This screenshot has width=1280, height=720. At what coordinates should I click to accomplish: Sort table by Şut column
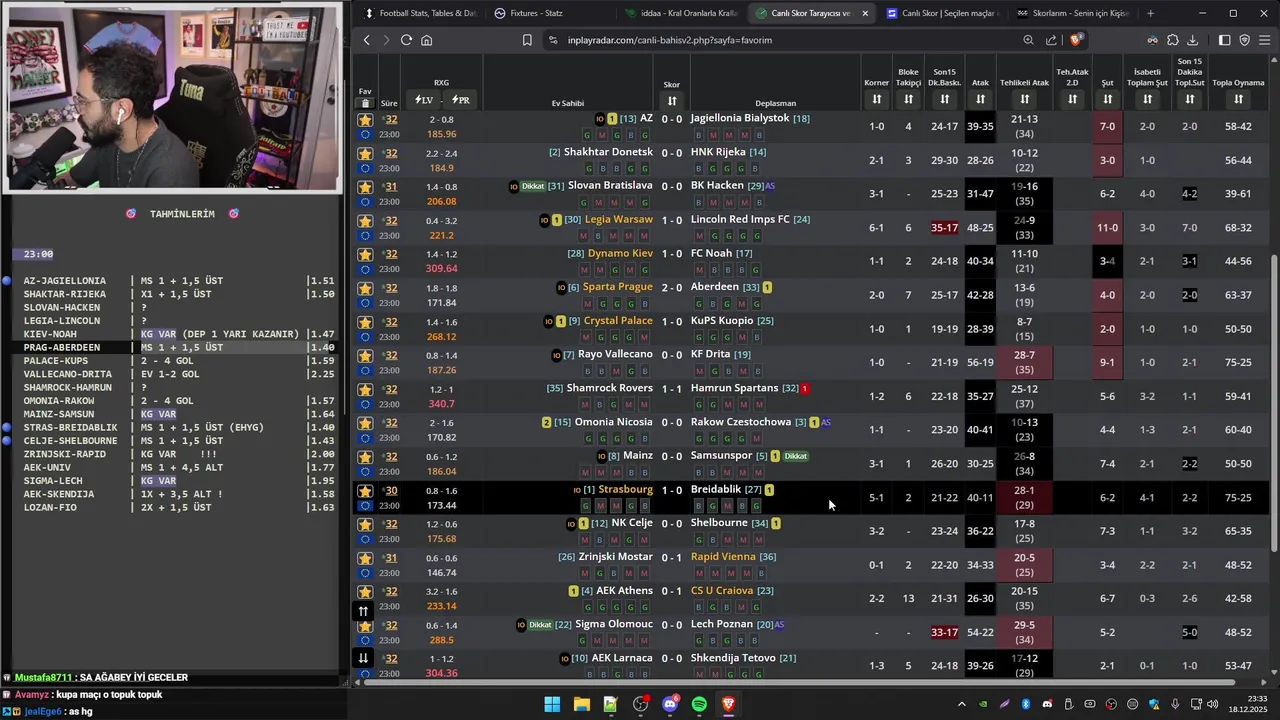point(1107,99)
